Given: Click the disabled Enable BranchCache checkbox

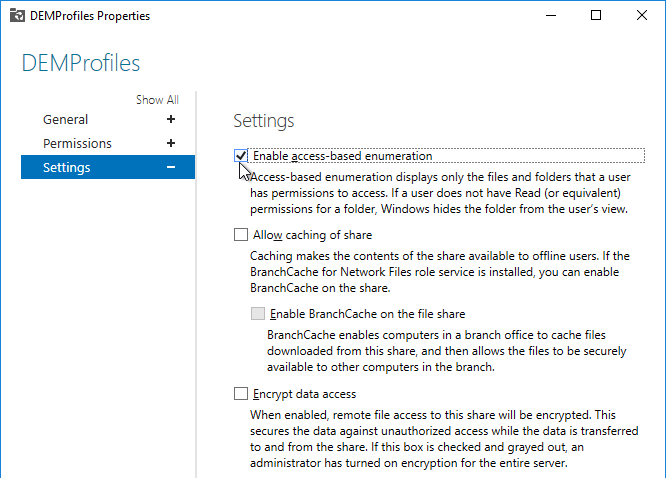Looking at the screenshot, I should click(258, 314).
